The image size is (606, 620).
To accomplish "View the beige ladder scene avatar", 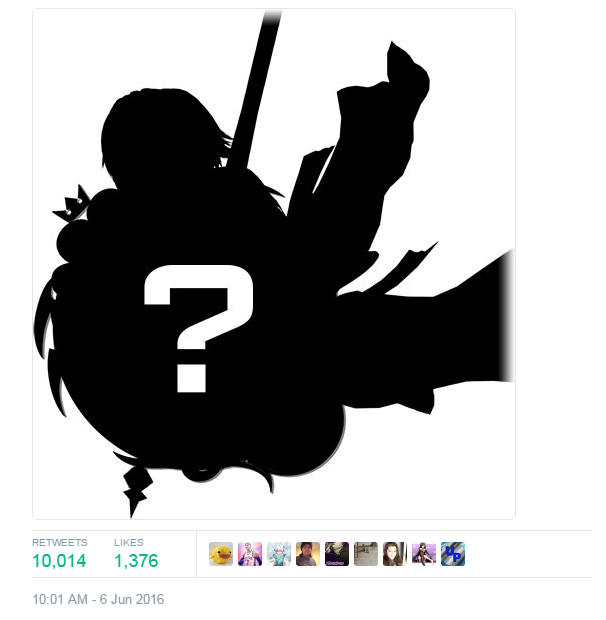I will point(366,554).
